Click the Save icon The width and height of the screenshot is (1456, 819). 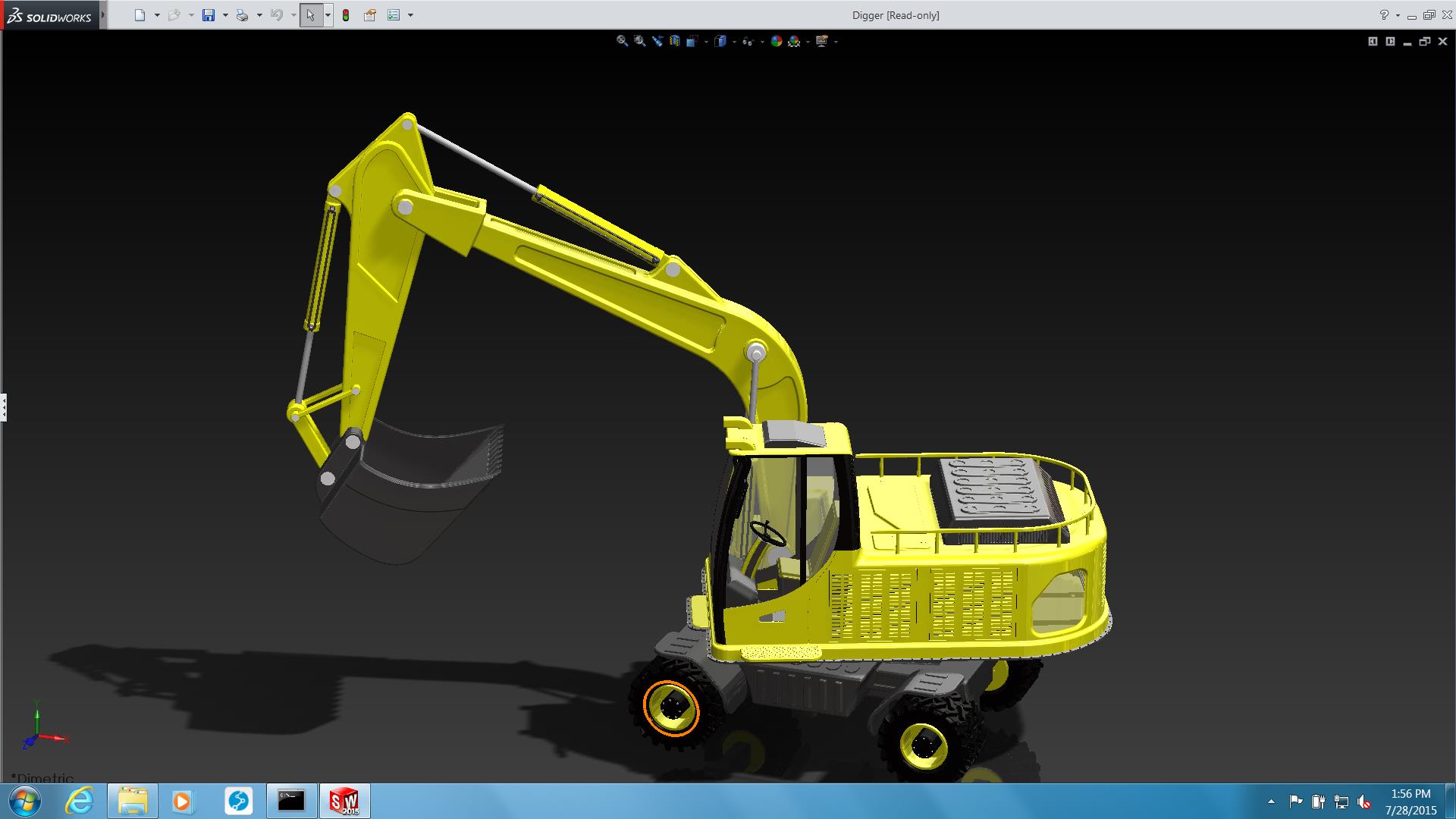click(209, 15)
